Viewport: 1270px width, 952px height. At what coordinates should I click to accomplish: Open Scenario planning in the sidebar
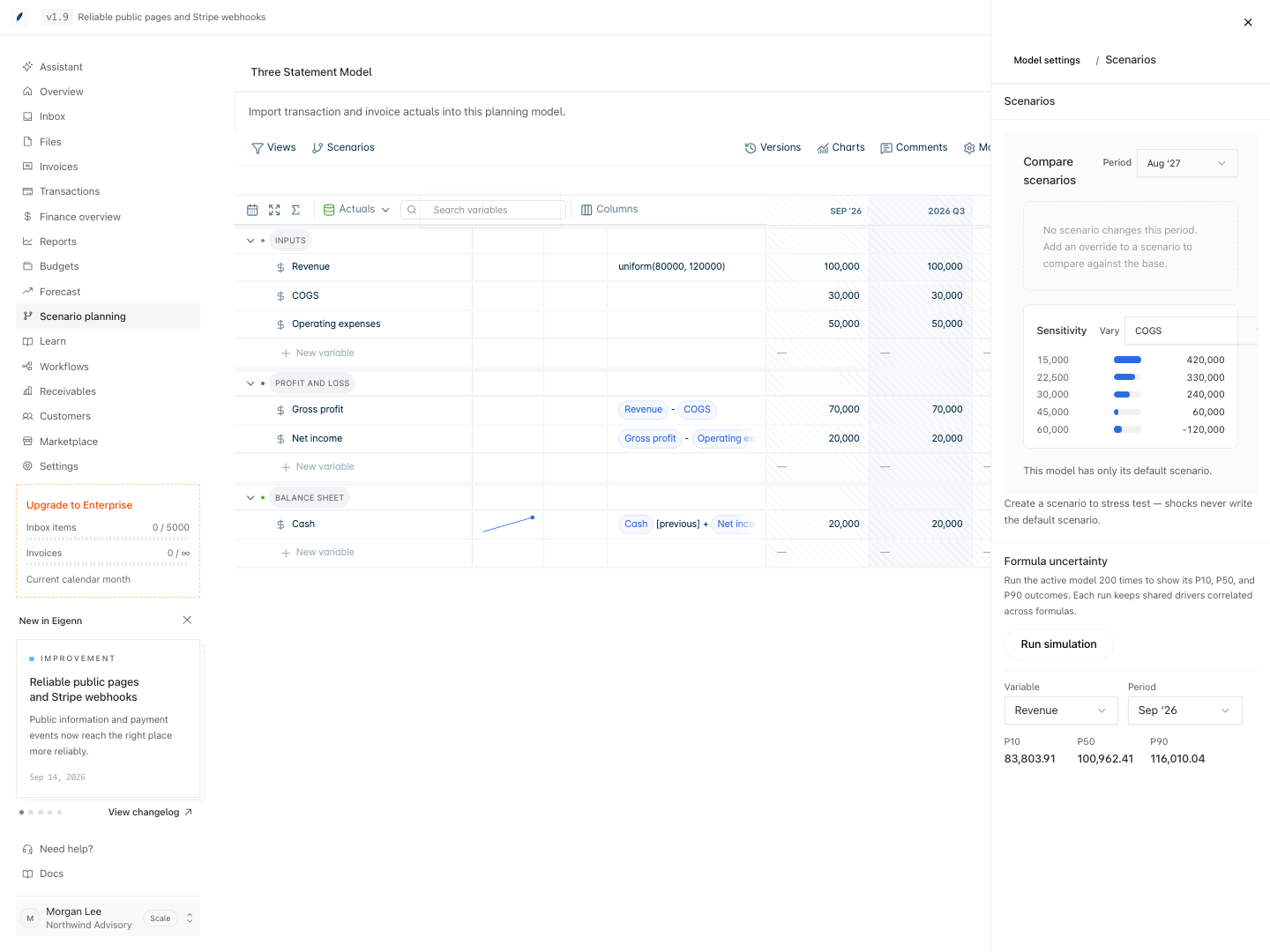pos(108,316)
